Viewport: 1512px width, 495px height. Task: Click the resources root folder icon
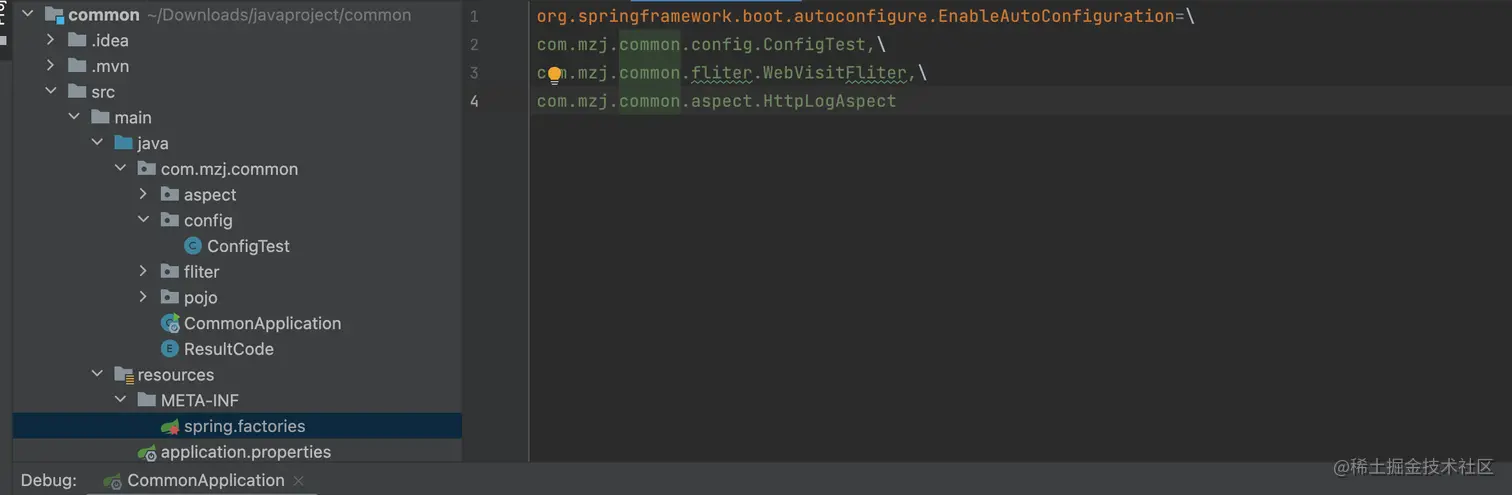(x=123, y=375)
